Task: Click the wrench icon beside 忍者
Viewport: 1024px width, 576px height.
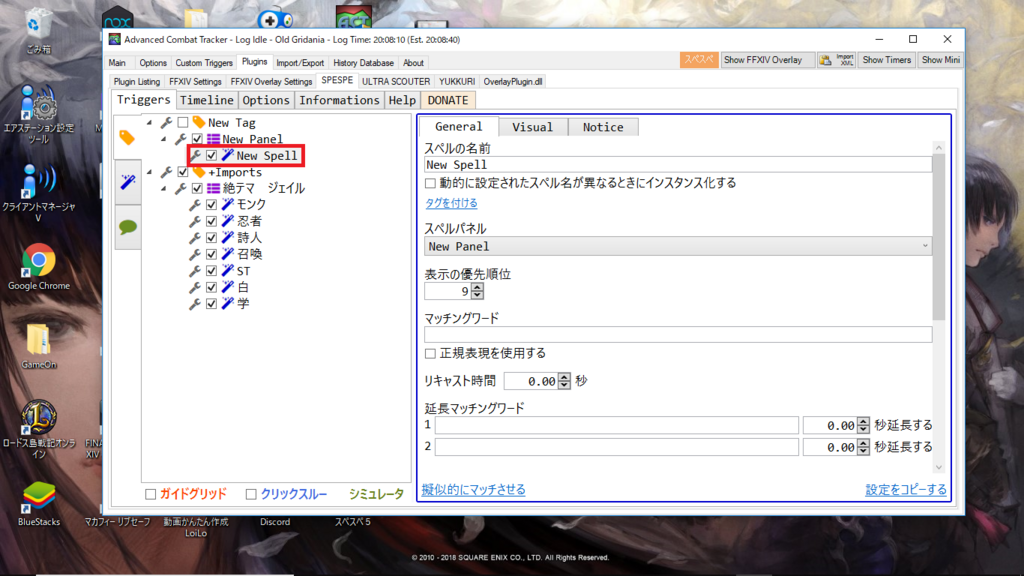Action: [195, 221]
